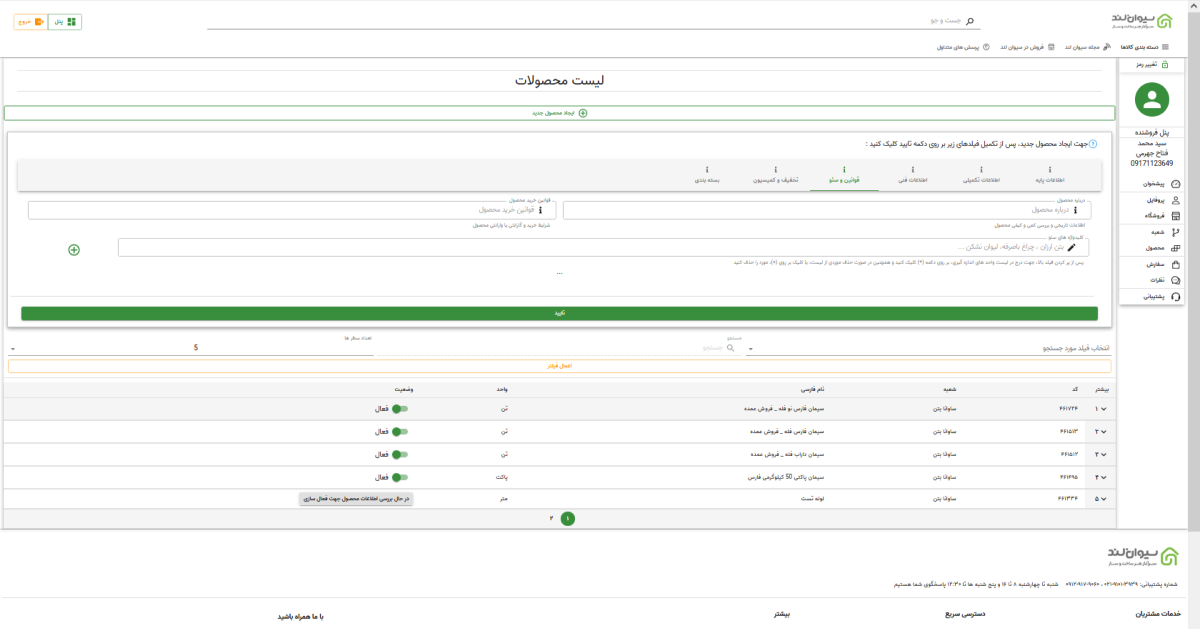Viewport: 1200px width, 629px height.
Task: Click the پشتیبانی support icon in sidebar
Action: [x=1176, y=295]
